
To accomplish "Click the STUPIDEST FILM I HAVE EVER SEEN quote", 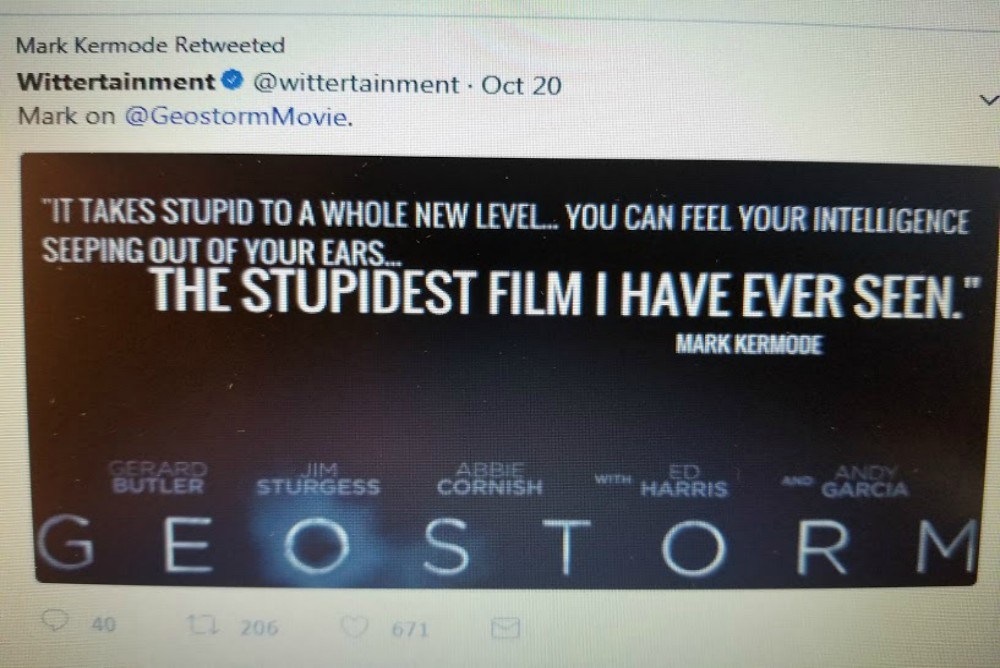I will 564,292.
